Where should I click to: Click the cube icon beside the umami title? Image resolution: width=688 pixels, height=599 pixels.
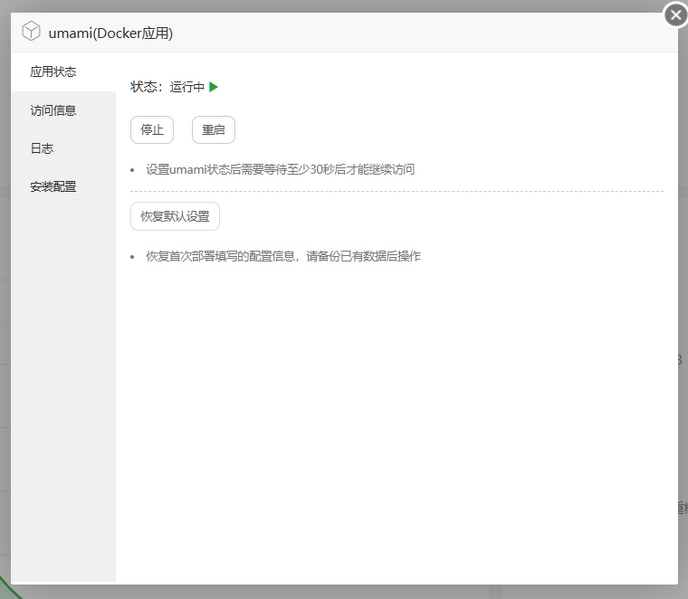click(31, 32)
